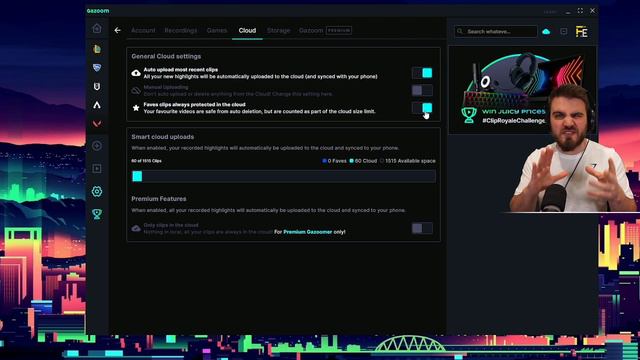
Task: Switch to the Recordings tab
Action: point(181,31)
